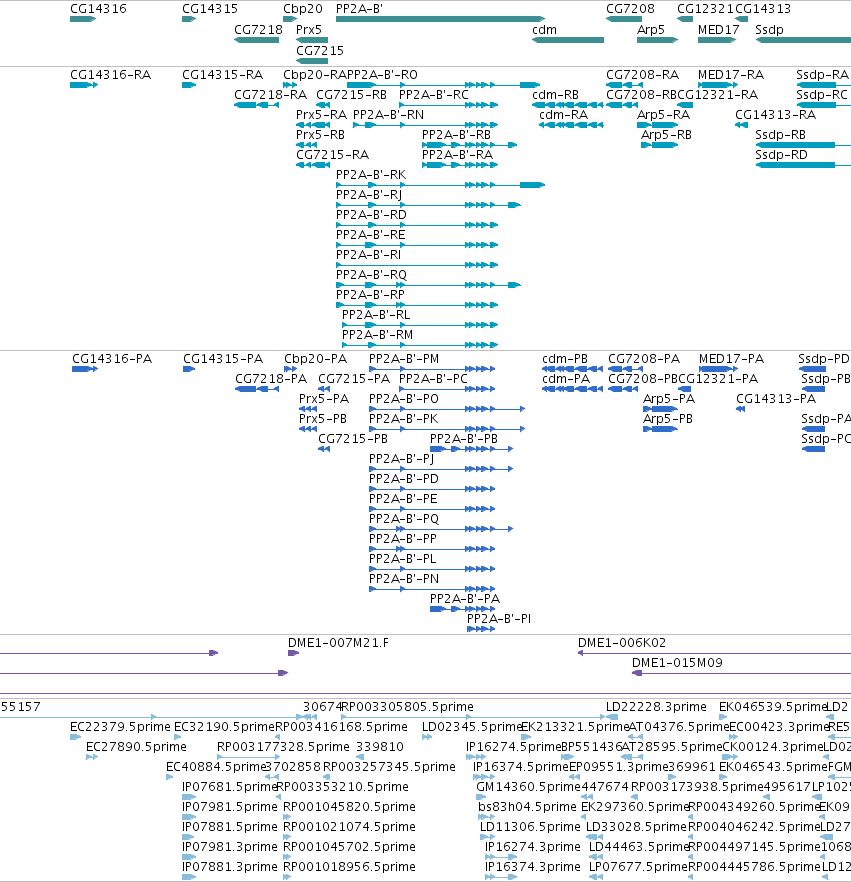Open protein cdm-PB
The height and width of the screenshot is (882, 851).
tap(573, 369)
